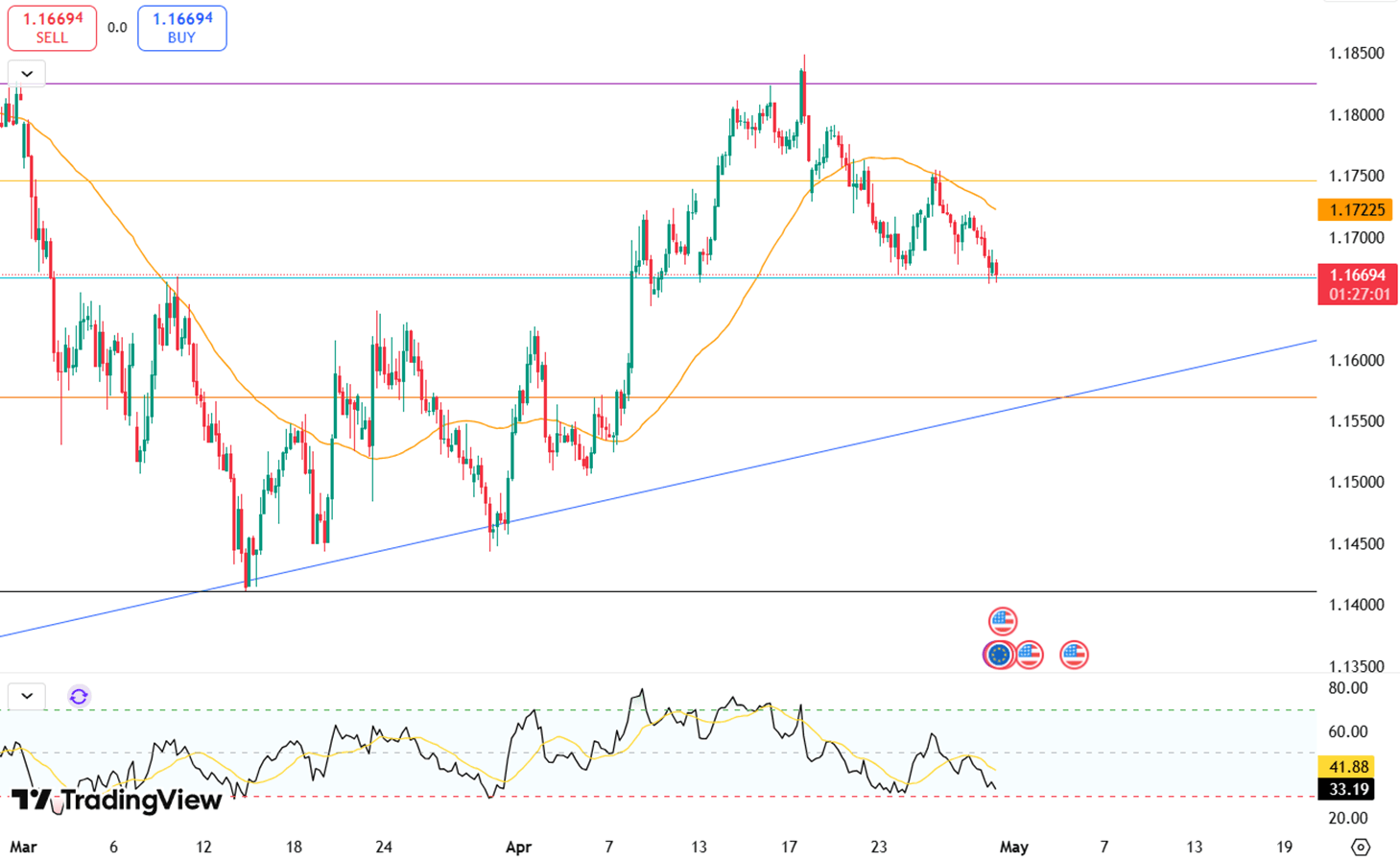This screenshot has height=861, width=1400.
Task: Collapse the RSI pane legend chevron
Action: coord(27,696)
